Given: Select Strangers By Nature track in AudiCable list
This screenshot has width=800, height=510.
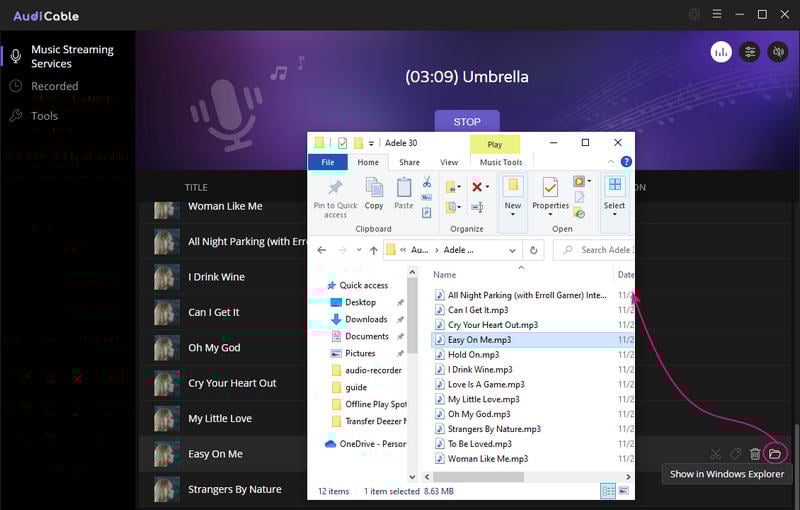Looking at the screenshot, I should pos(235,489).
